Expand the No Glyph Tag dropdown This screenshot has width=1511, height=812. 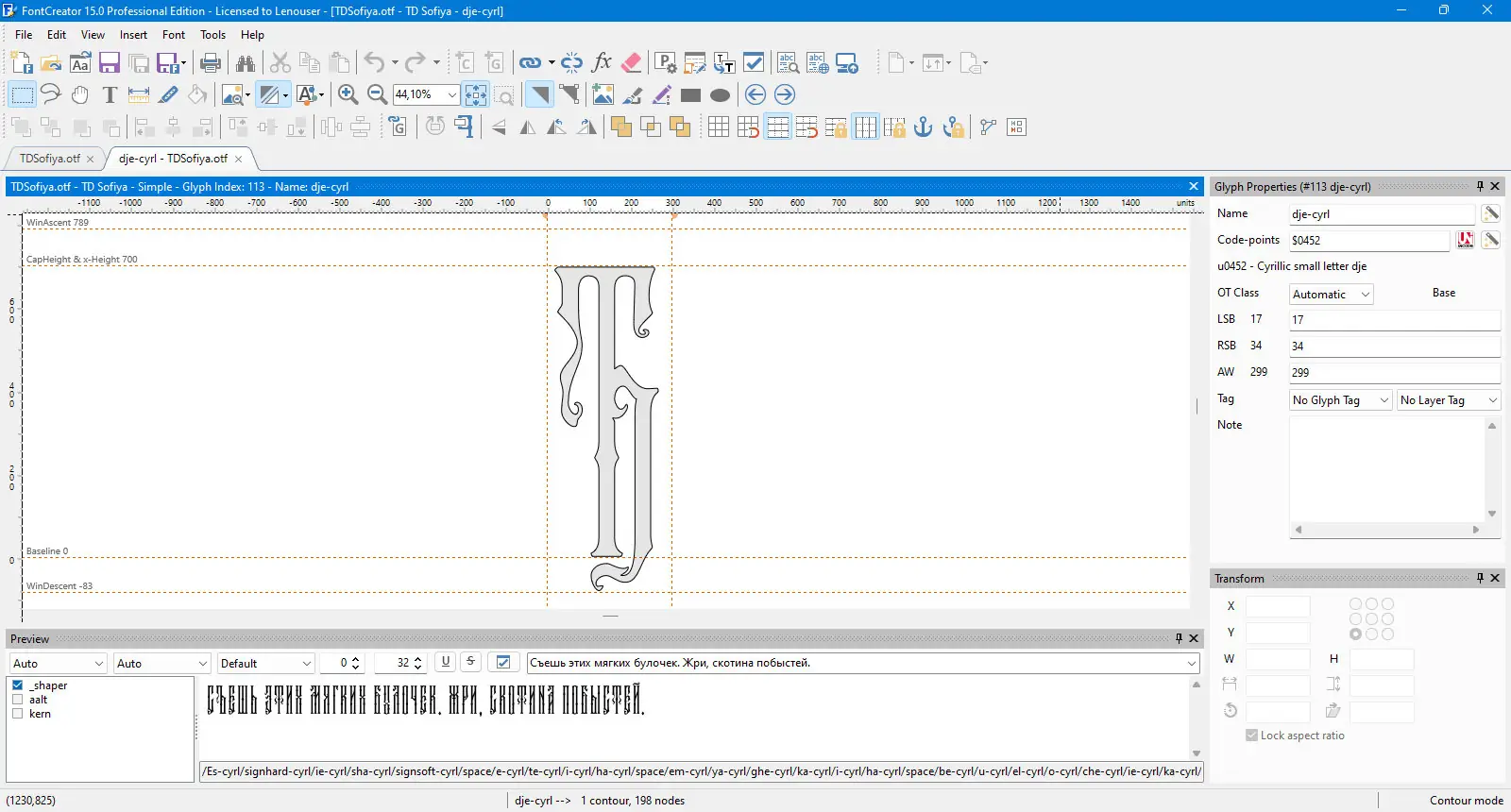1340,400
